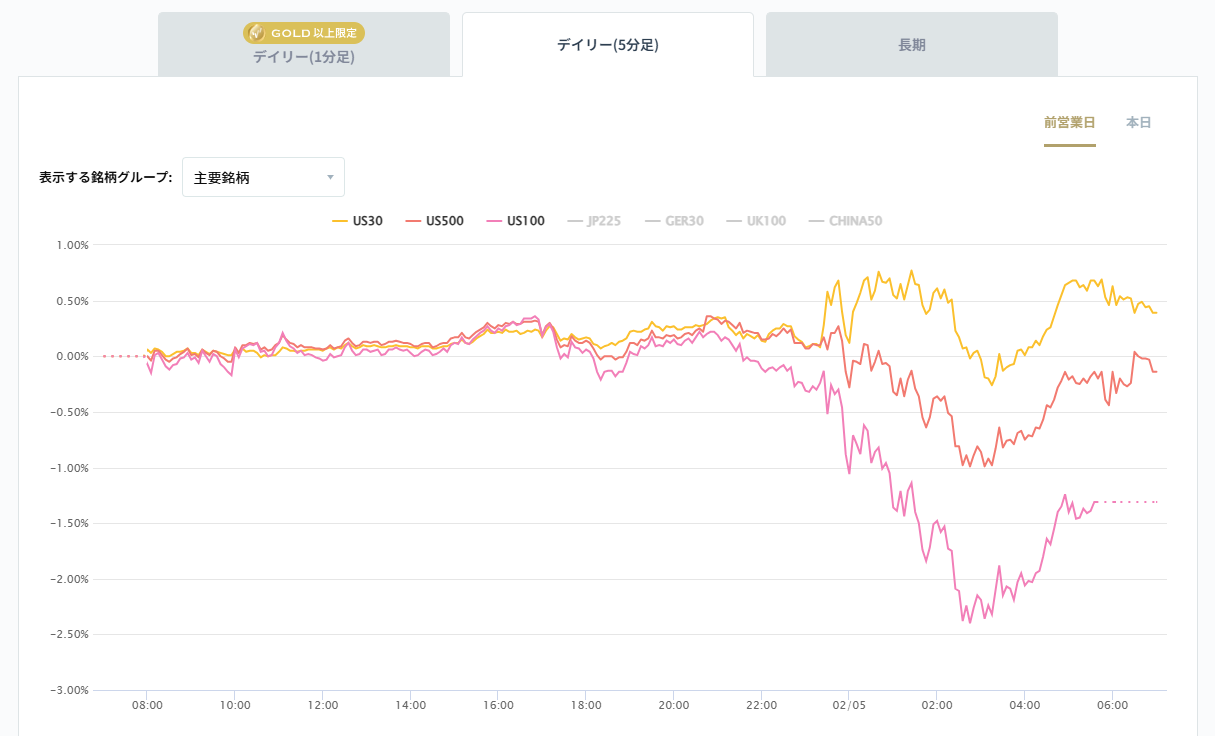Click the 02/05 date marker on time axis
The height and width of the screenshot is (736, 1215).
[849, 705]
